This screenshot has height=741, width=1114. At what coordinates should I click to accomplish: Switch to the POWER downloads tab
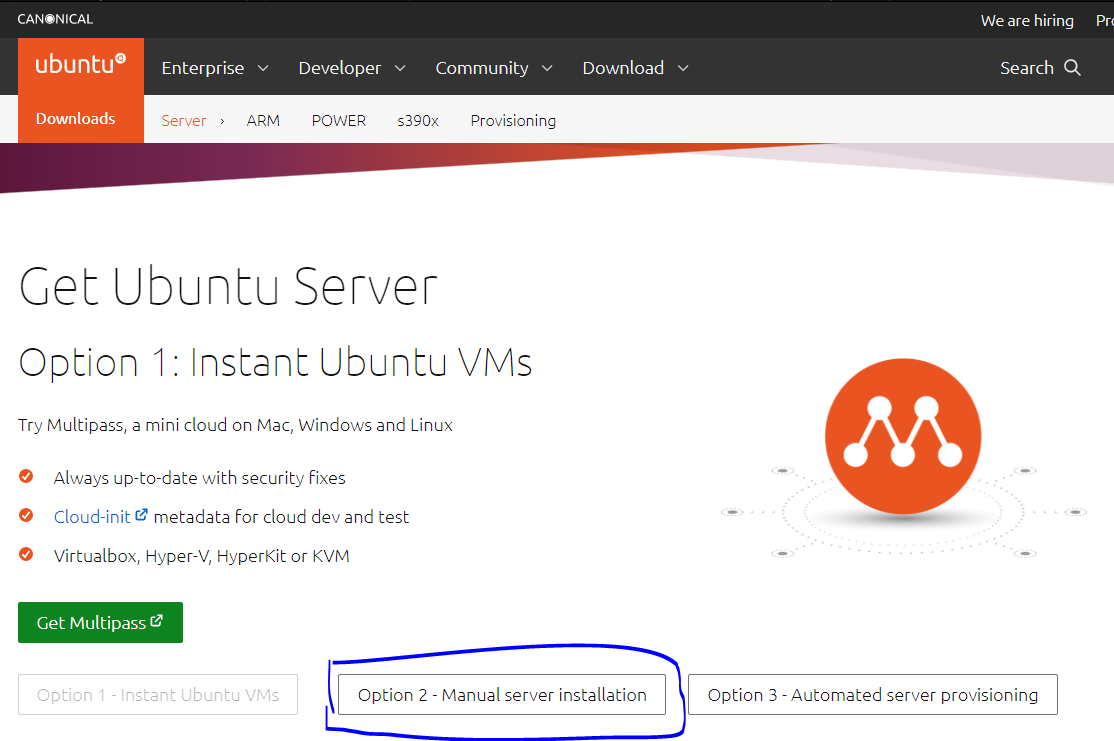point(338,121)
